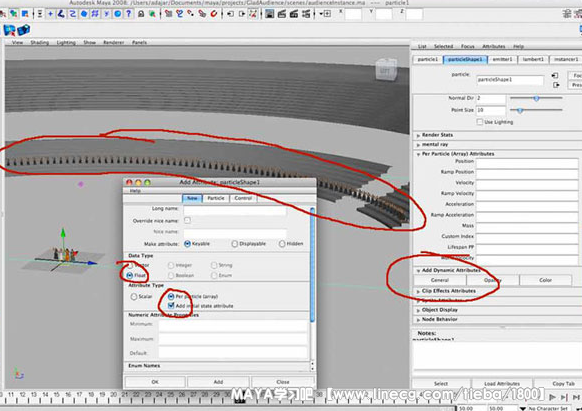Select the Scalar attribute type radio button
Viewport: 582px width, 411px height.
tap(134, 297)
